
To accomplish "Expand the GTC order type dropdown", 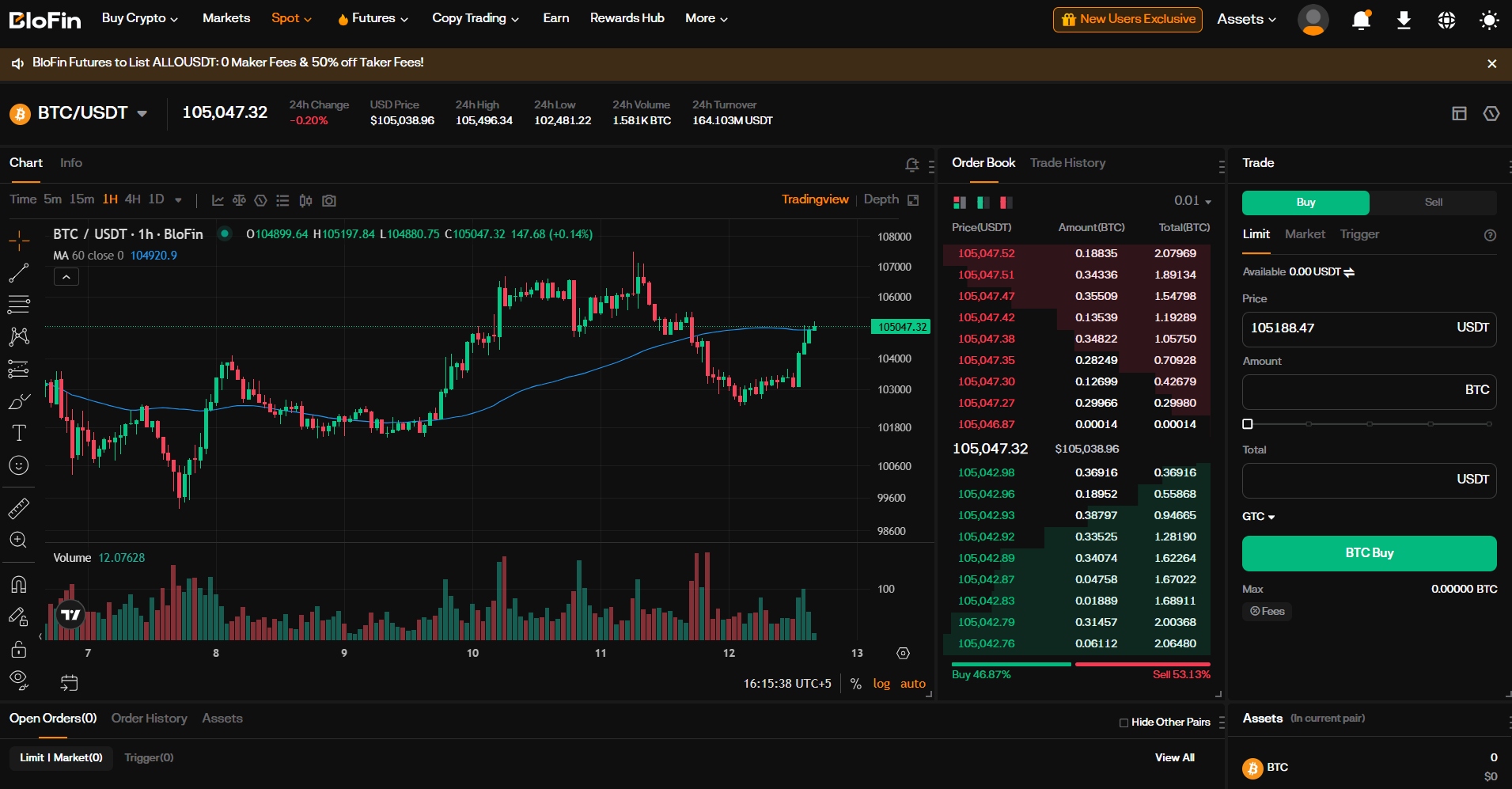I will (x=1258, y=516).
